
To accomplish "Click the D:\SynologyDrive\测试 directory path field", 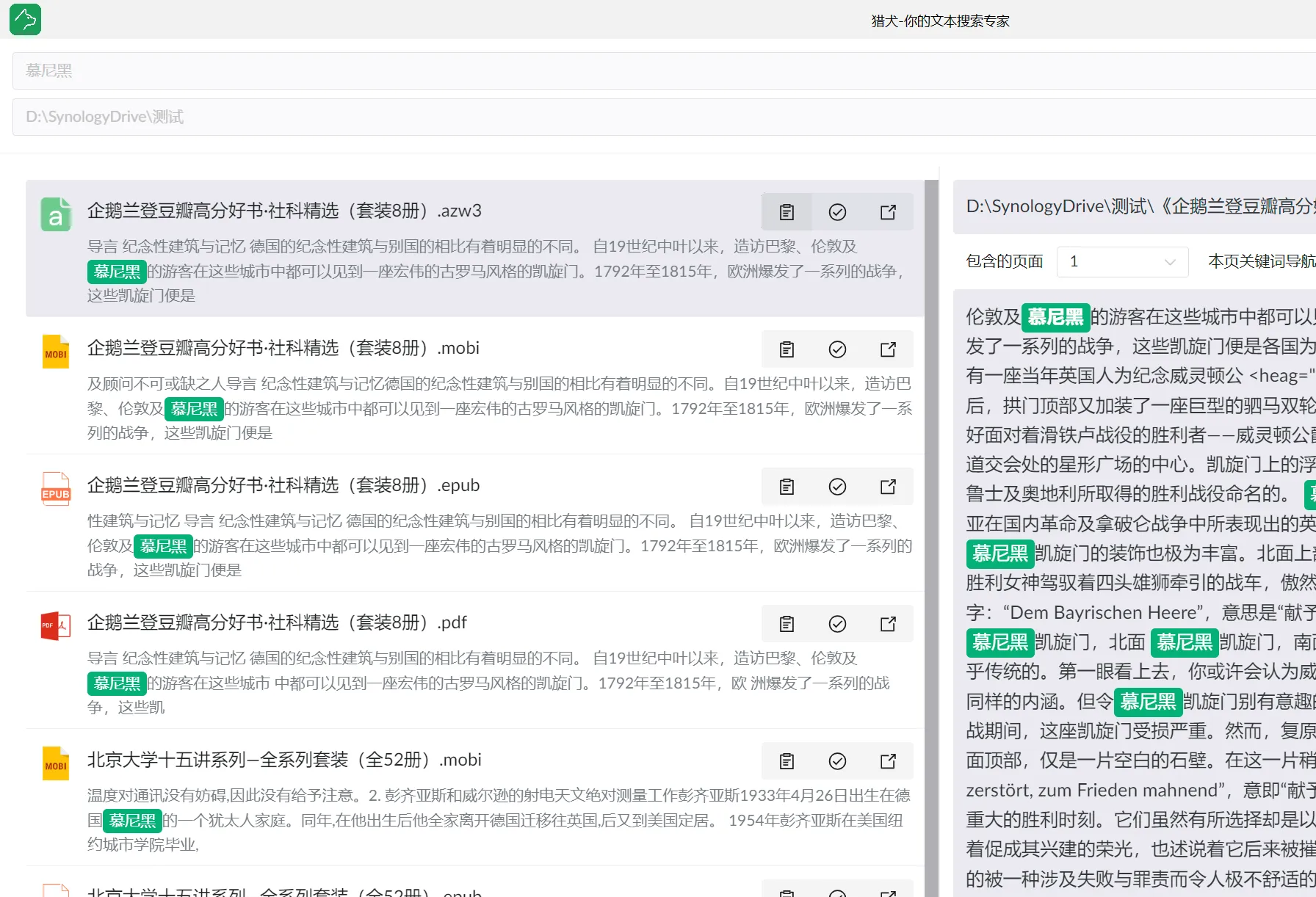I will pos(661,117).
